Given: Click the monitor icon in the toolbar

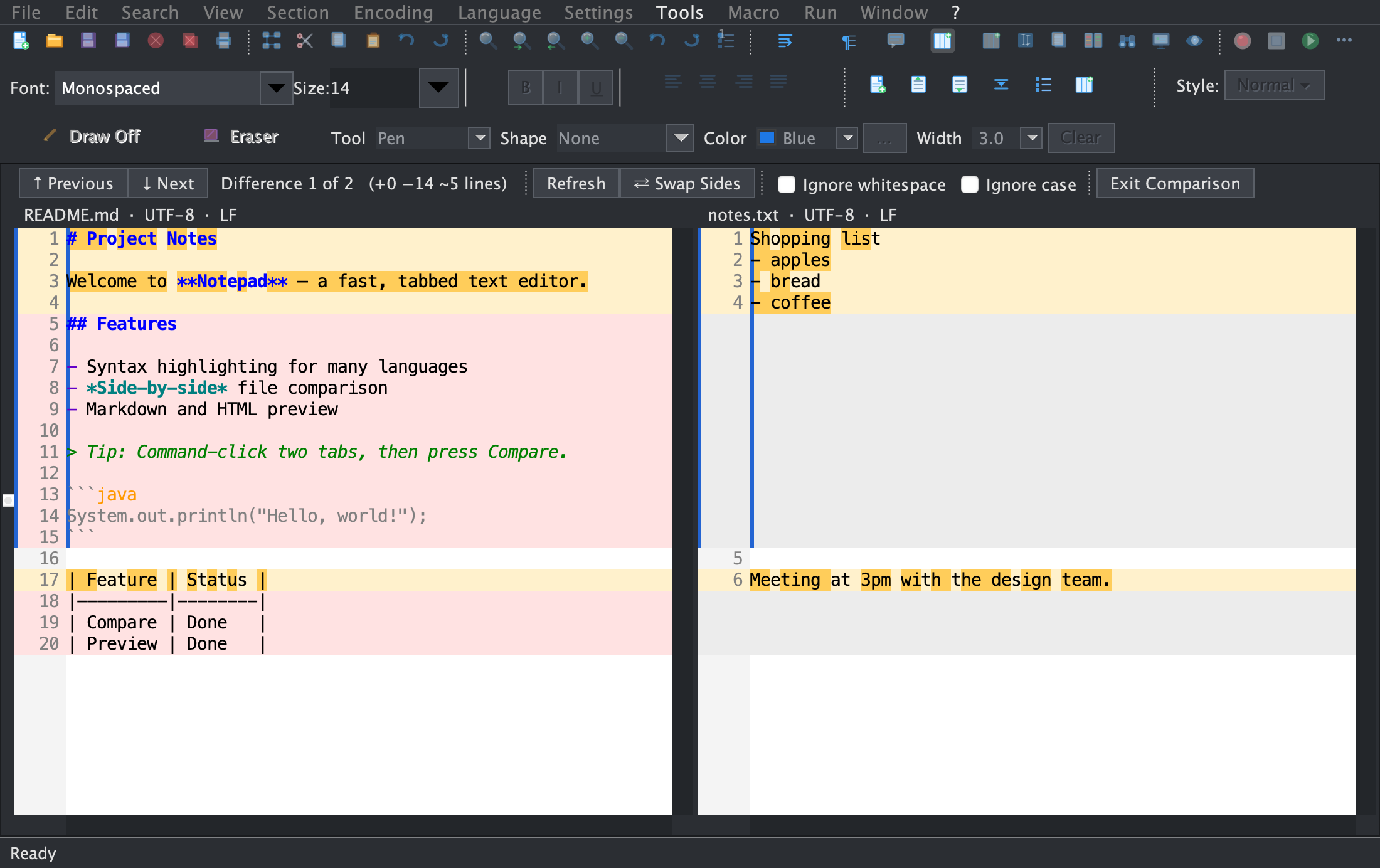Looking at the screenshot, I should [x=1160, y=41].
